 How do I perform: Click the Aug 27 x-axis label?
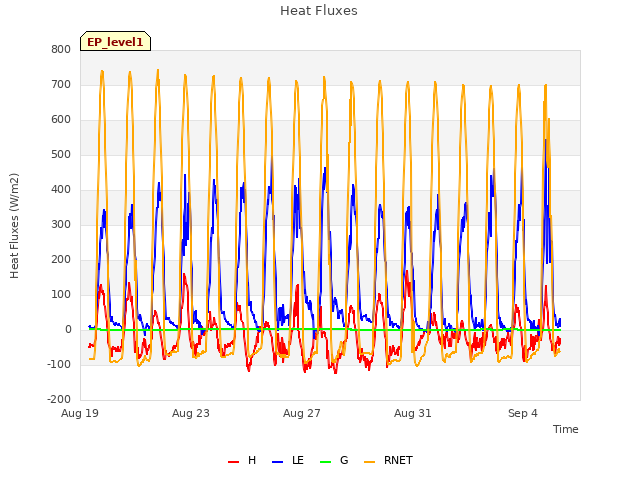[x=302, y=413]
